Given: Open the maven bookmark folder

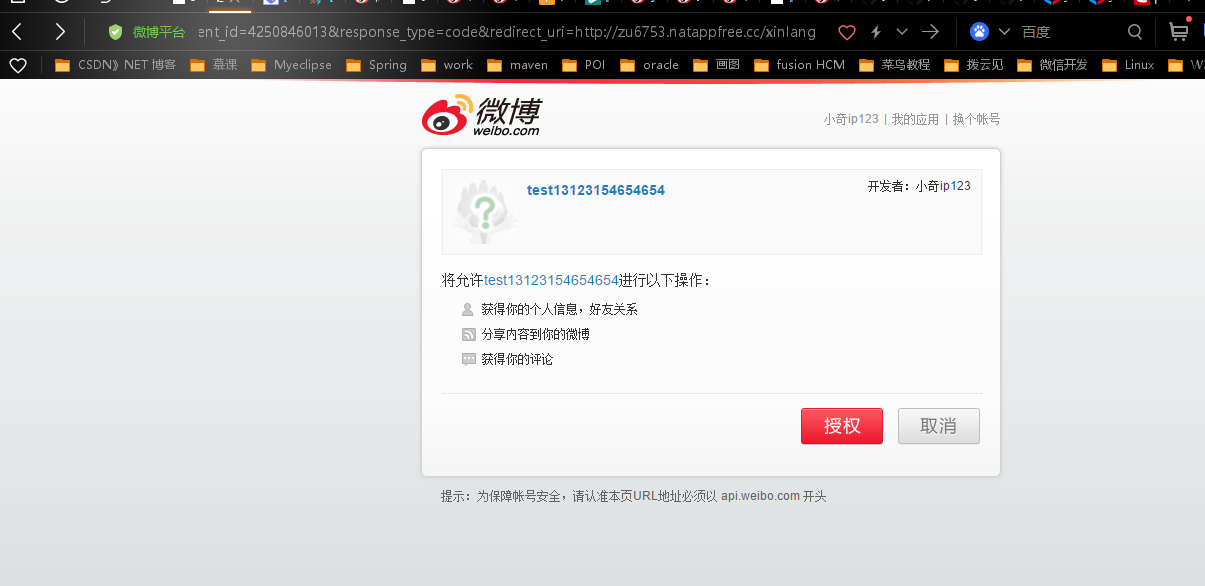Looking at the screenshot, I should 517,65.
